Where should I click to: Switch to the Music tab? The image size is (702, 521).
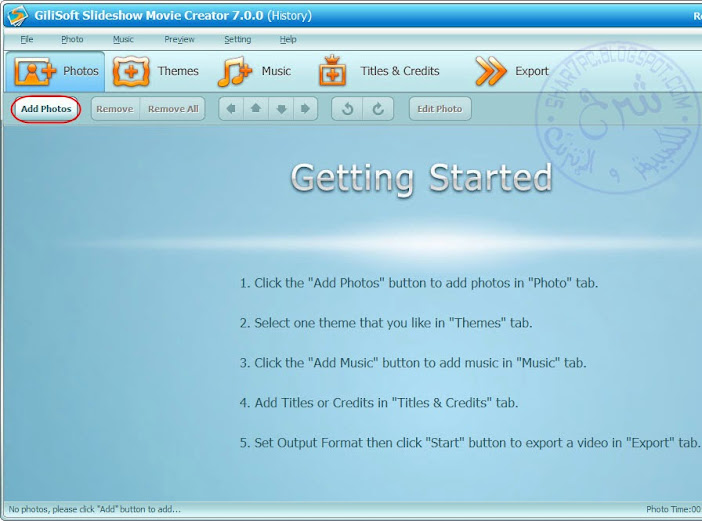click(x=254, y=71)
